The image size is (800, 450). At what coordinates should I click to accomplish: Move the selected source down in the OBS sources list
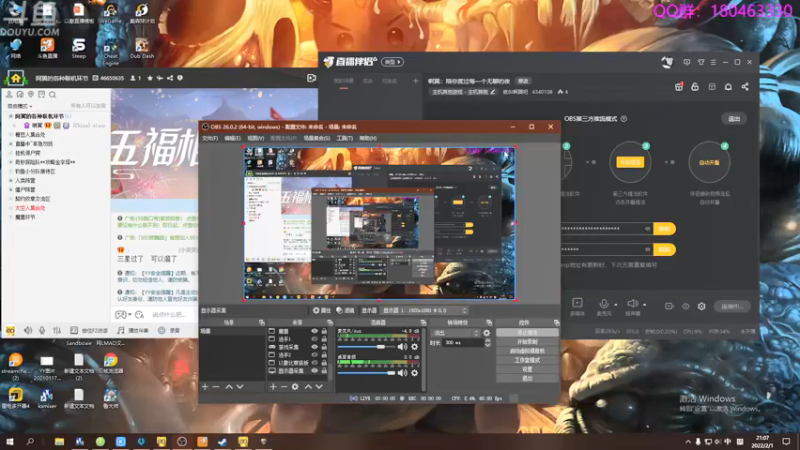319,387
